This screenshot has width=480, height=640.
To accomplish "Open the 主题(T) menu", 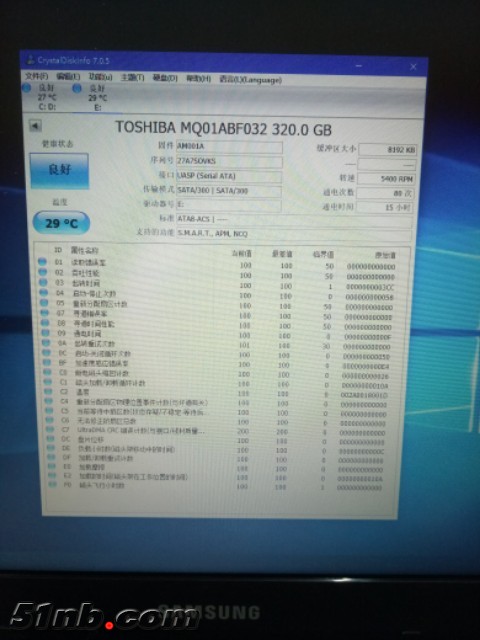I will (x=132, y=77).
